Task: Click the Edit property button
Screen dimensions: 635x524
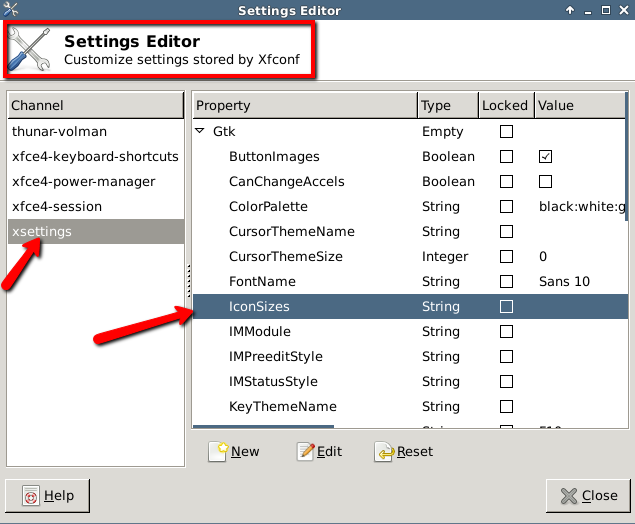Action: [x=319, y=452]
